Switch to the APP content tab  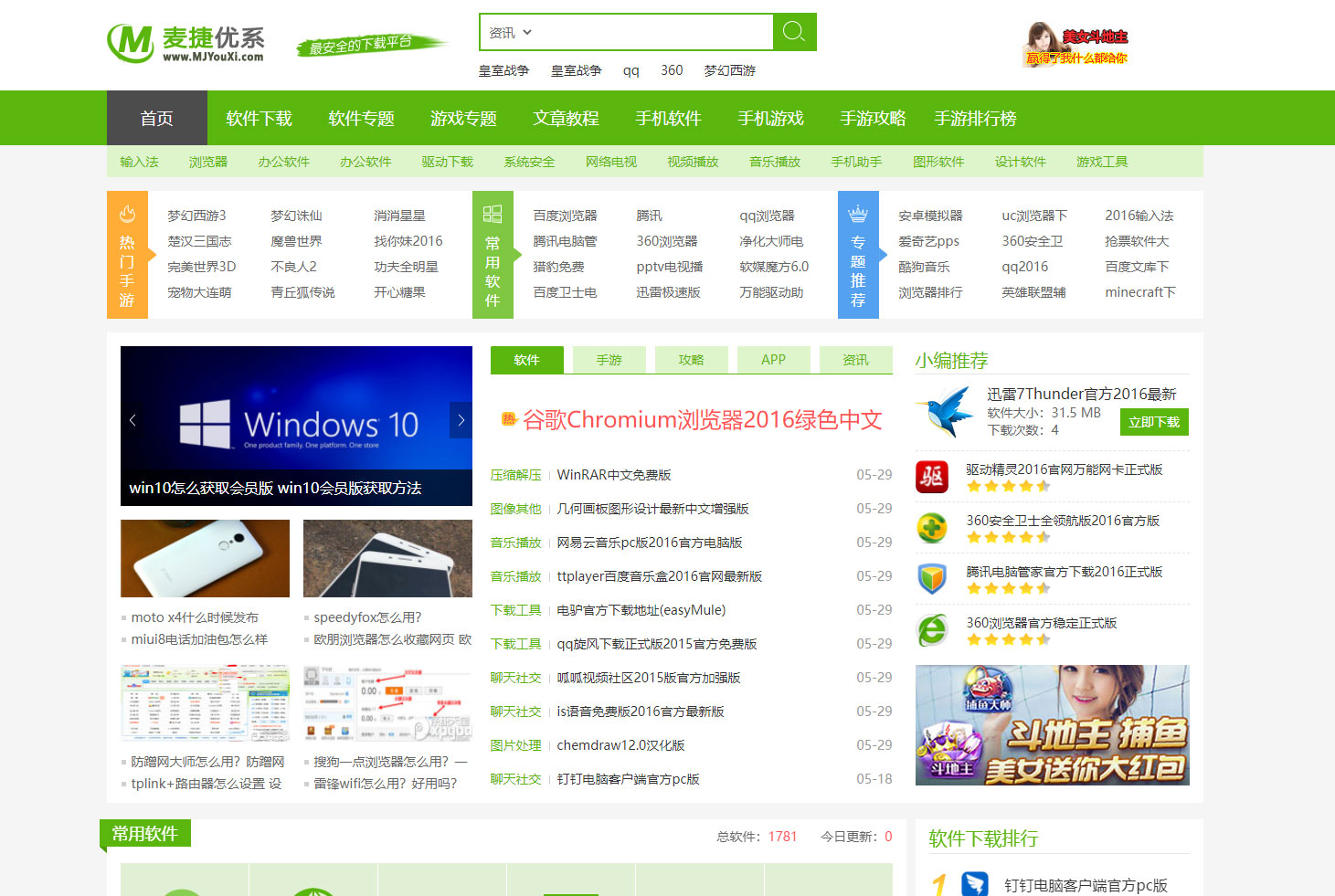(x=774, y=360)
